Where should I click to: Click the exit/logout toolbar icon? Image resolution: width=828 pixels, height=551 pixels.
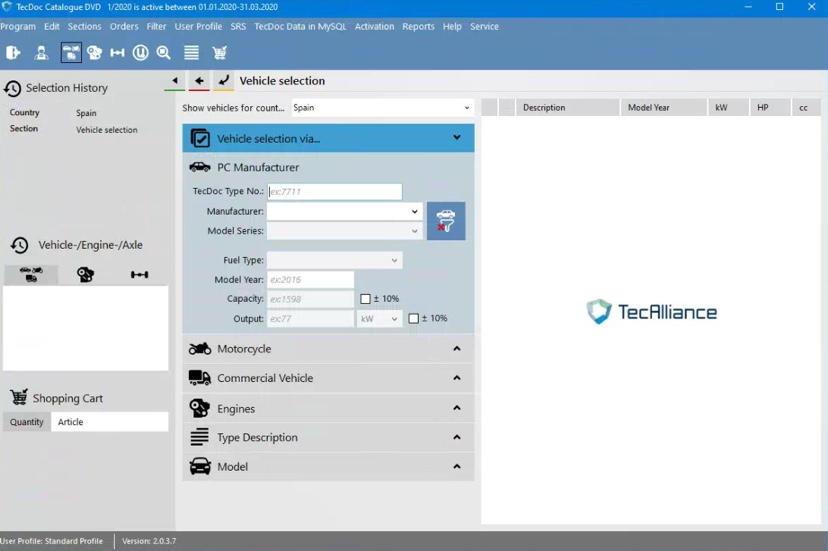point(13,52)
